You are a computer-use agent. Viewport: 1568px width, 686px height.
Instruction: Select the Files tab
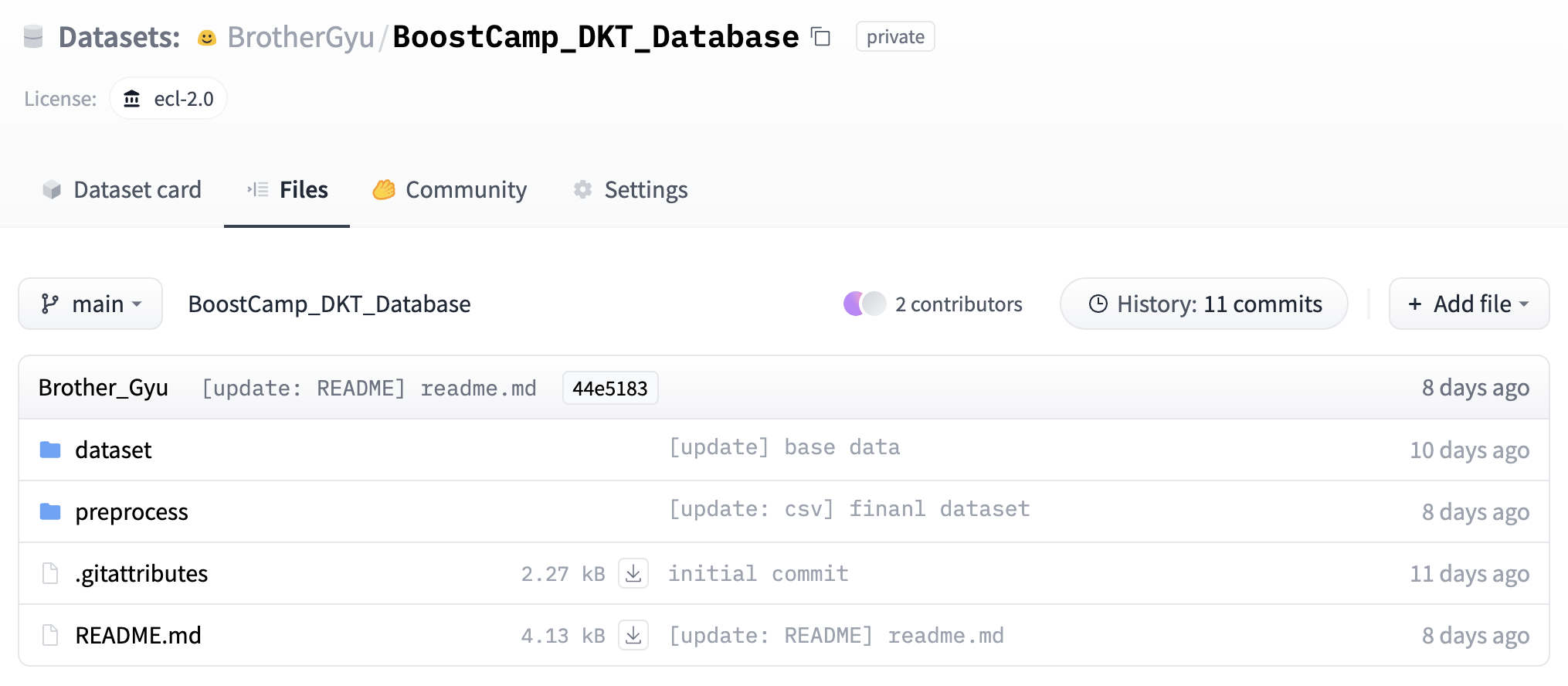[x=287, y=189]
